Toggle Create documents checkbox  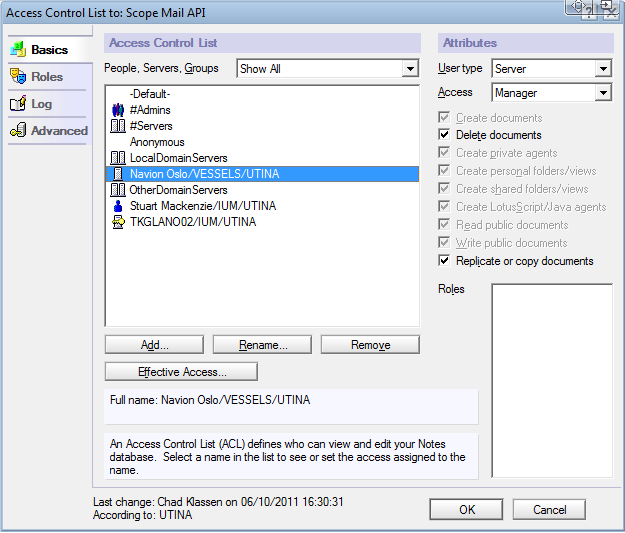tap(444, 118)
